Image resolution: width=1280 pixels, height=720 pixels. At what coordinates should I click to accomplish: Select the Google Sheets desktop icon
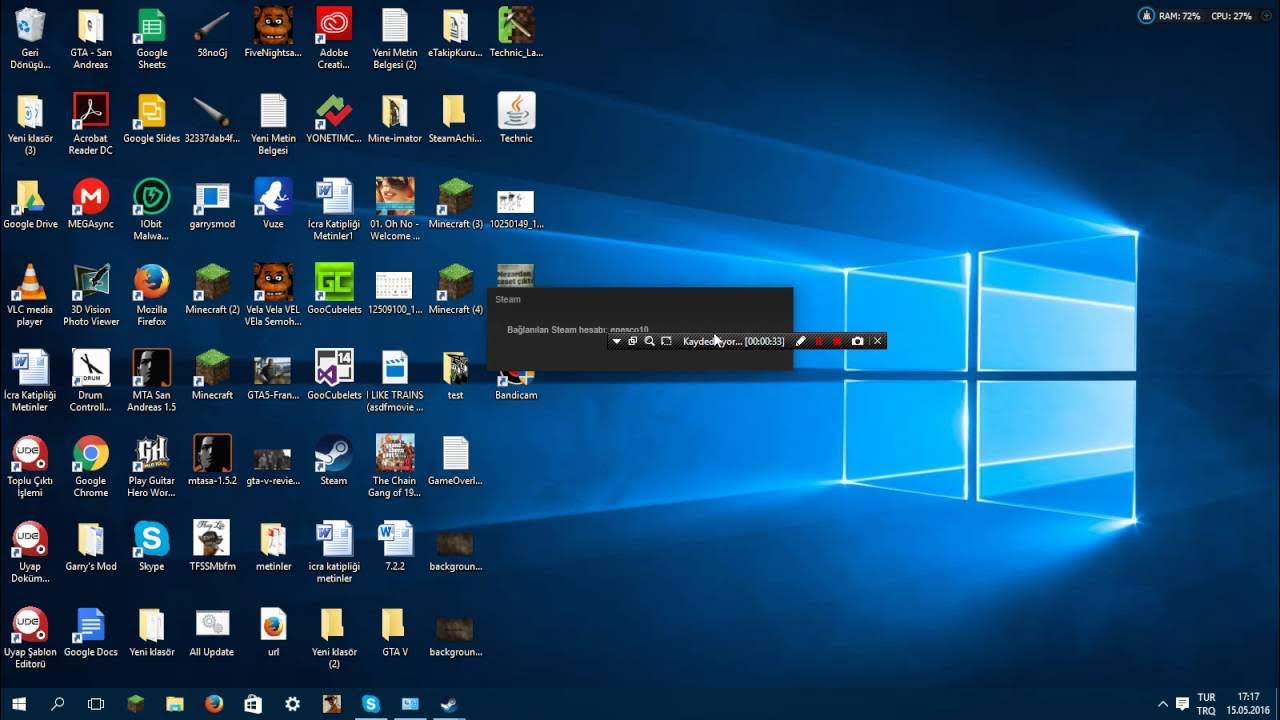coord(152,39)
